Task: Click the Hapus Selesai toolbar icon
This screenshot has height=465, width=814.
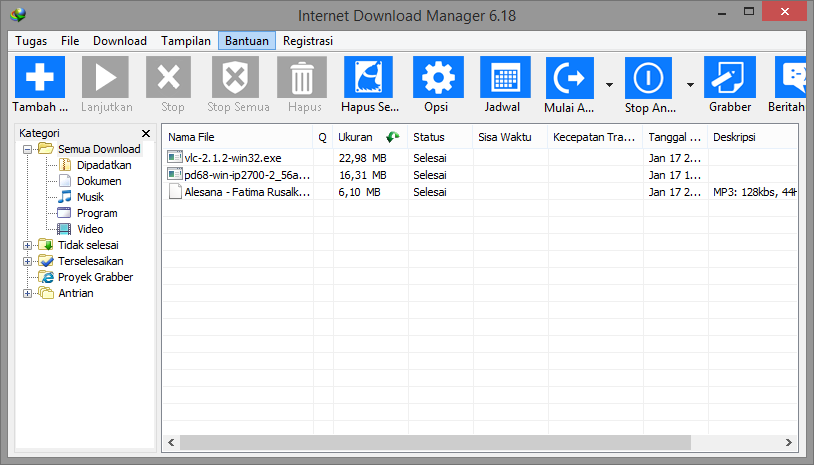Action: pyautogui.click(x=369, y=77)
